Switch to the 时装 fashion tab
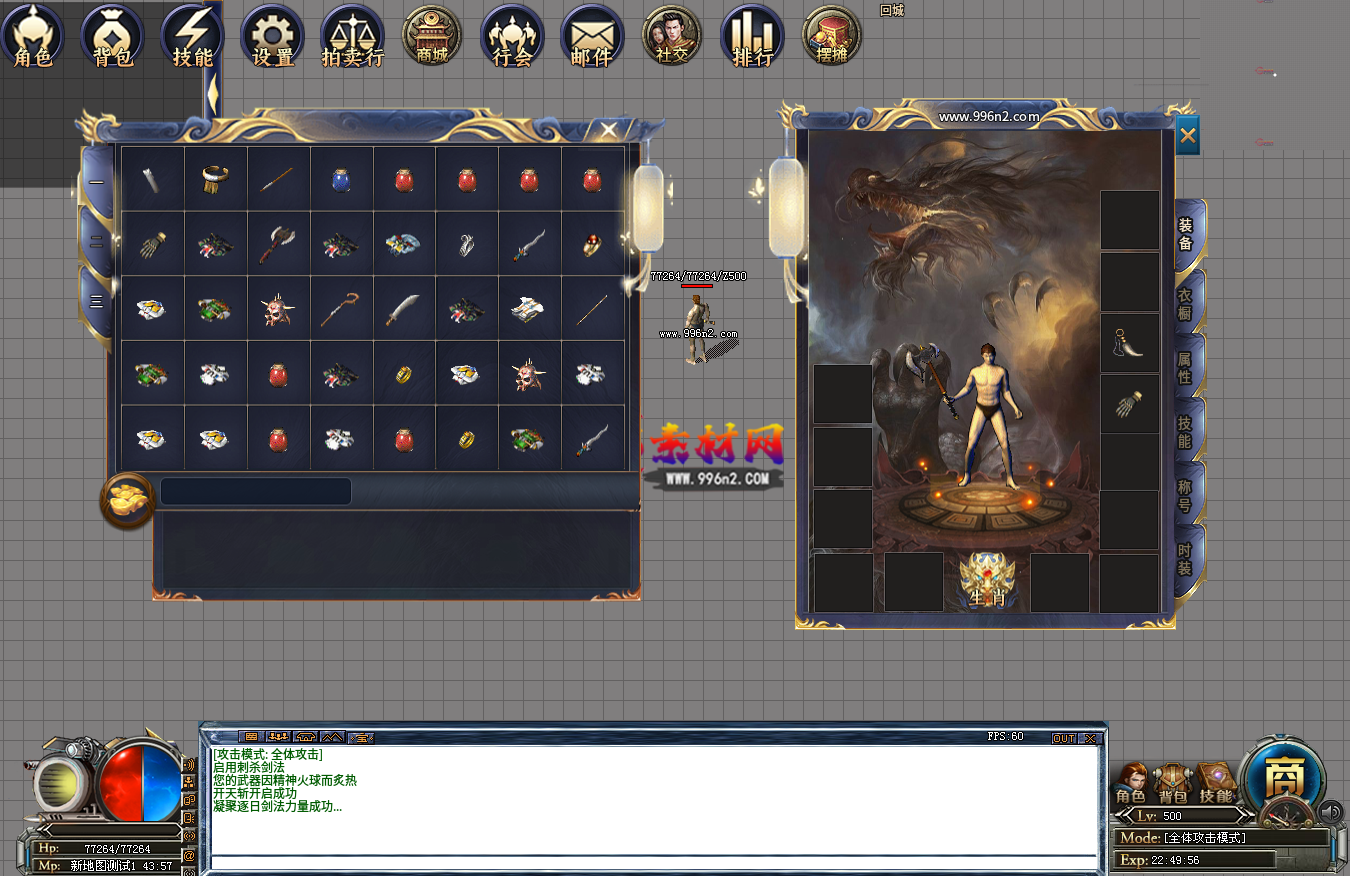The image size is (1350, 876). point(1187,559)
